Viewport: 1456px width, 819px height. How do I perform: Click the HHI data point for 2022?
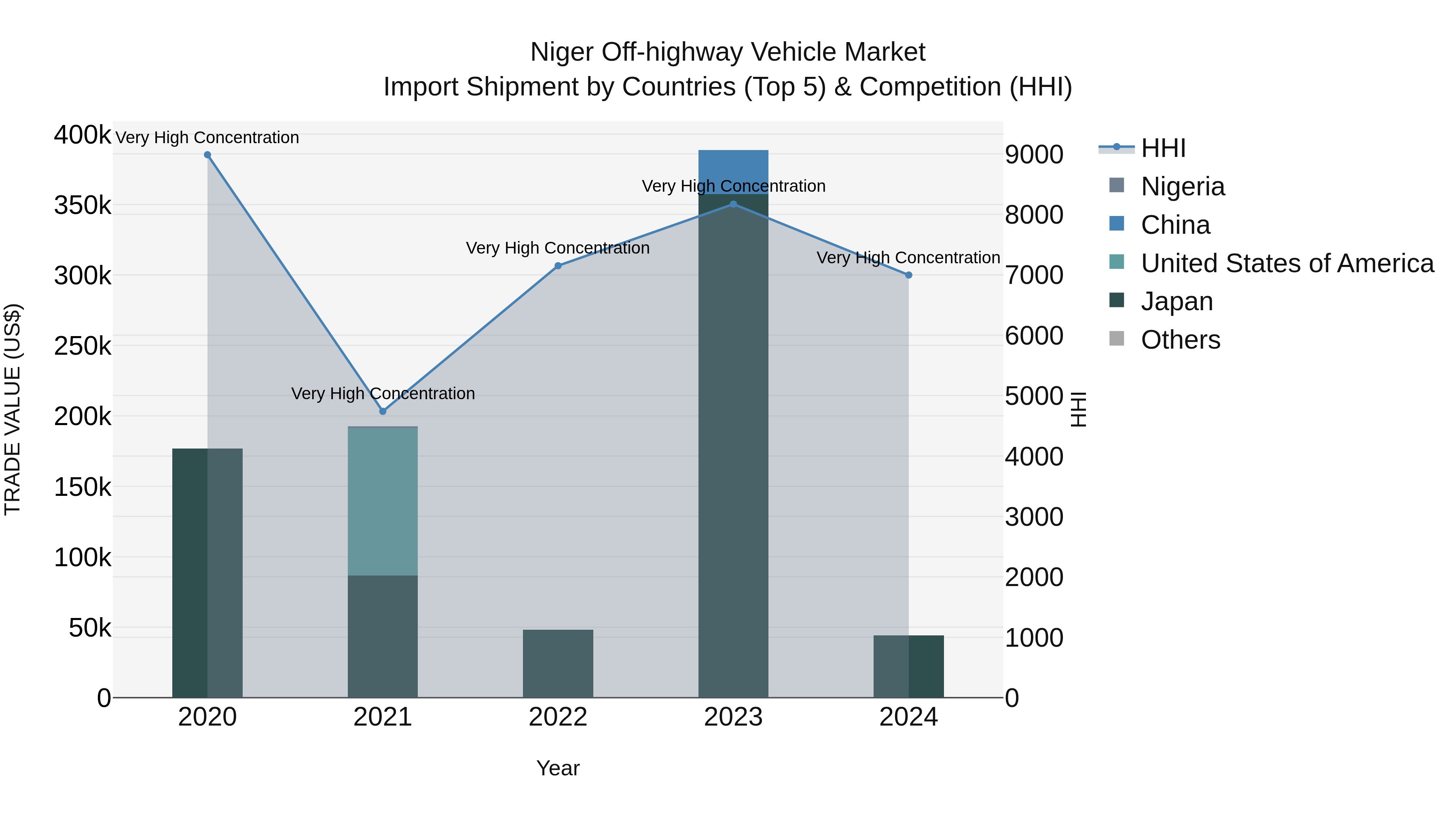click(x=558, y=266)
